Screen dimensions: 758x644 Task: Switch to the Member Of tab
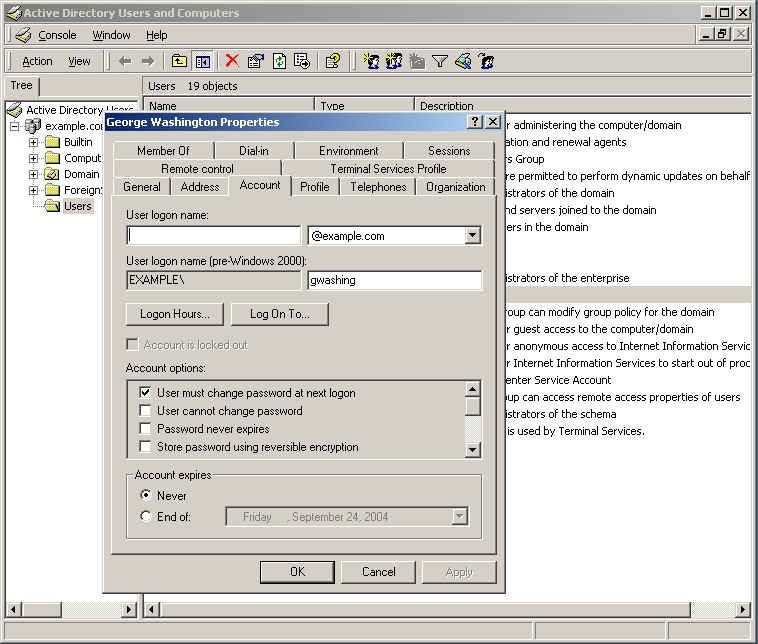click(x=163, y=151)
